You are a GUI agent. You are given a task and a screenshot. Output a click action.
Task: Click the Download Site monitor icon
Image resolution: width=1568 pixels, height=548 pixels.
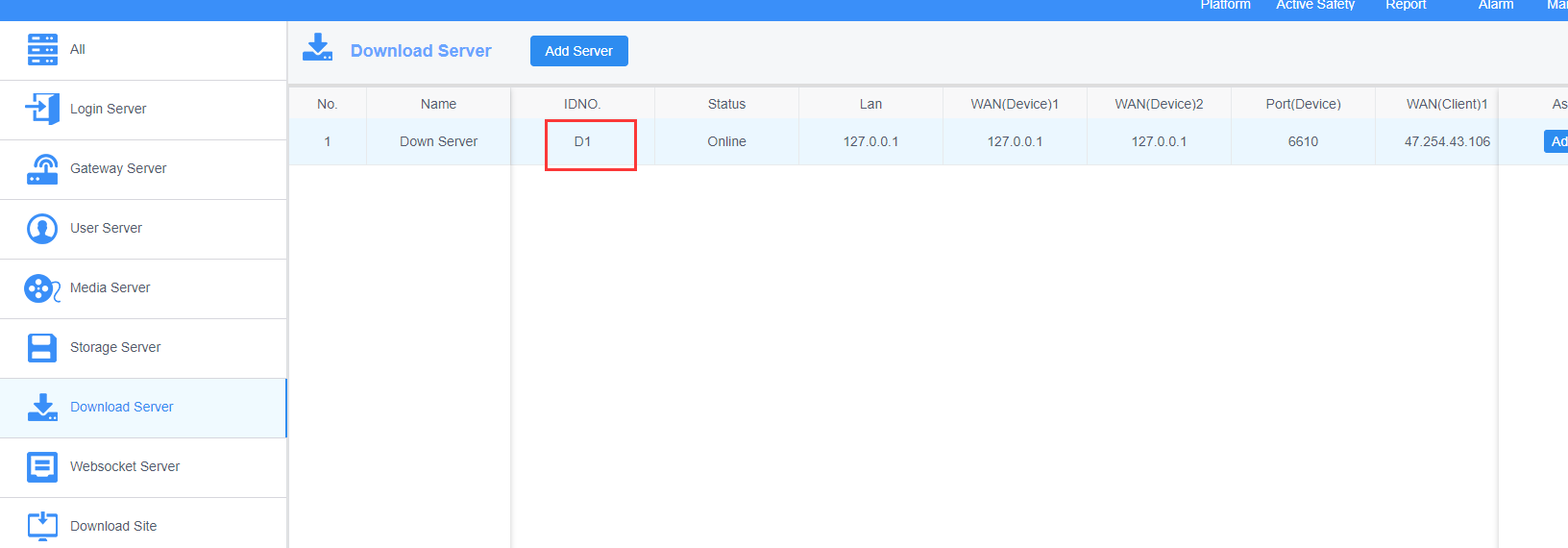pyautogui.click(x=42, y=526)
